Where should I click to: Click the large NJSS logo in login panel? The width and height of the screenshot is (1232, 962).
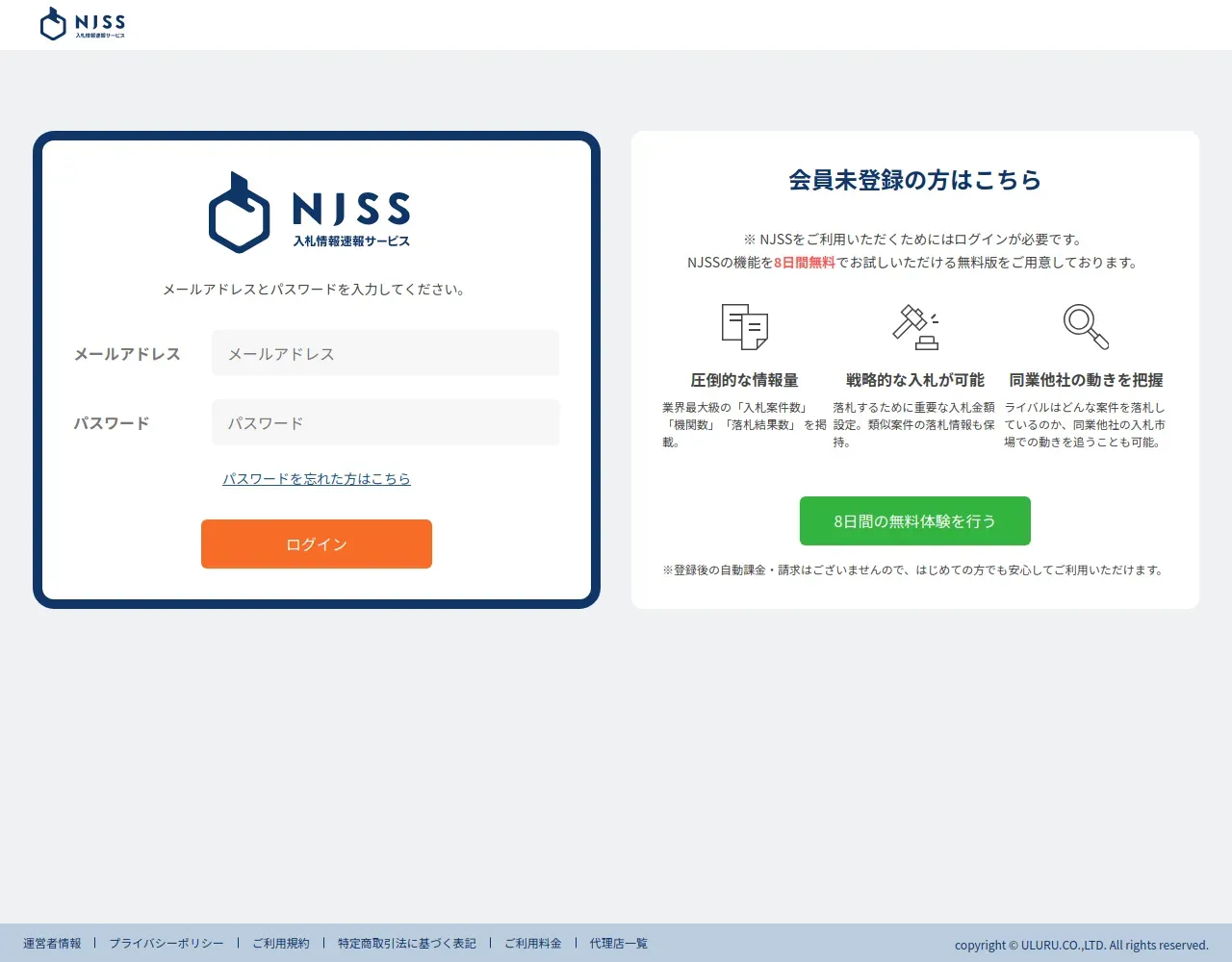pyautogui.click(x=310, y=213)
